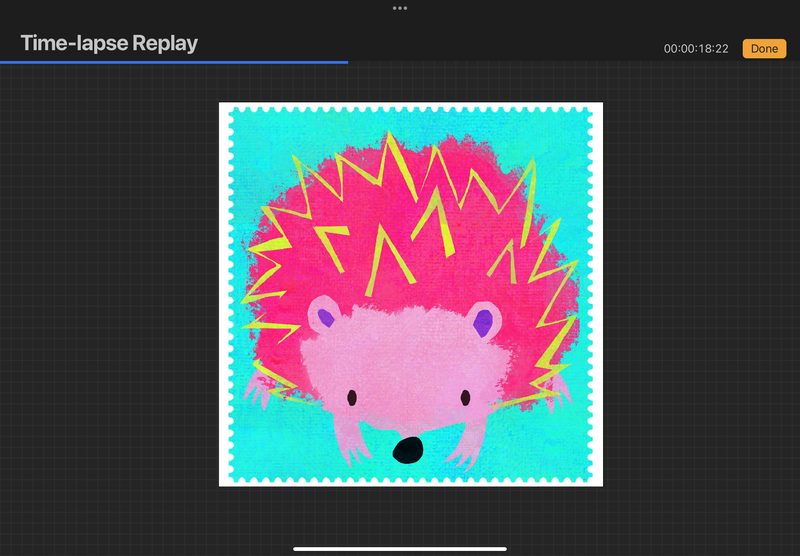Image resolution: width=800 pixels, height=556 pixels.
Task: Click the hedgehog's black nose
Action: point(407,451)
